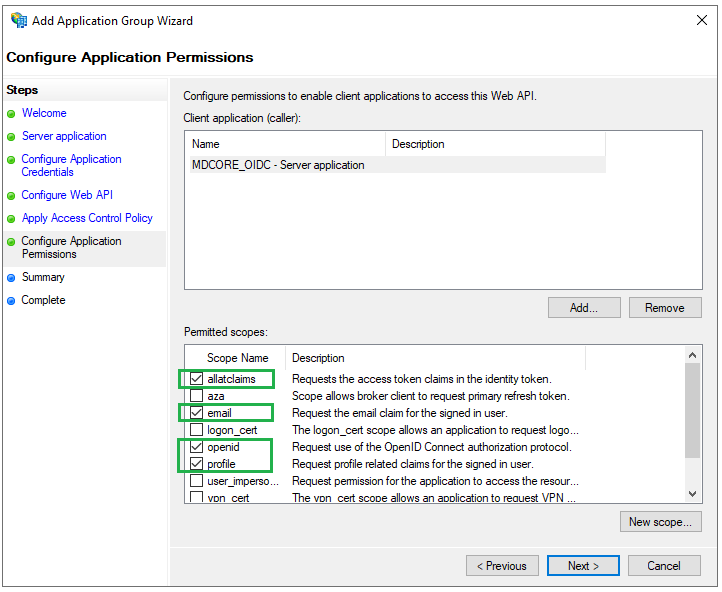The image size is (722, 592).
Task: Click the blue bullet beside Complete step
Action: point(12,301)
